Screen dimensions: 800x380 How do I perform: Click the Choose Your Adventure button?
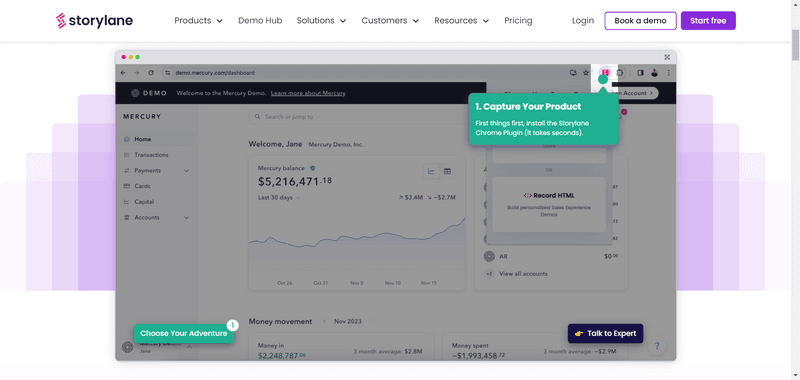click(x=184, y=334)
